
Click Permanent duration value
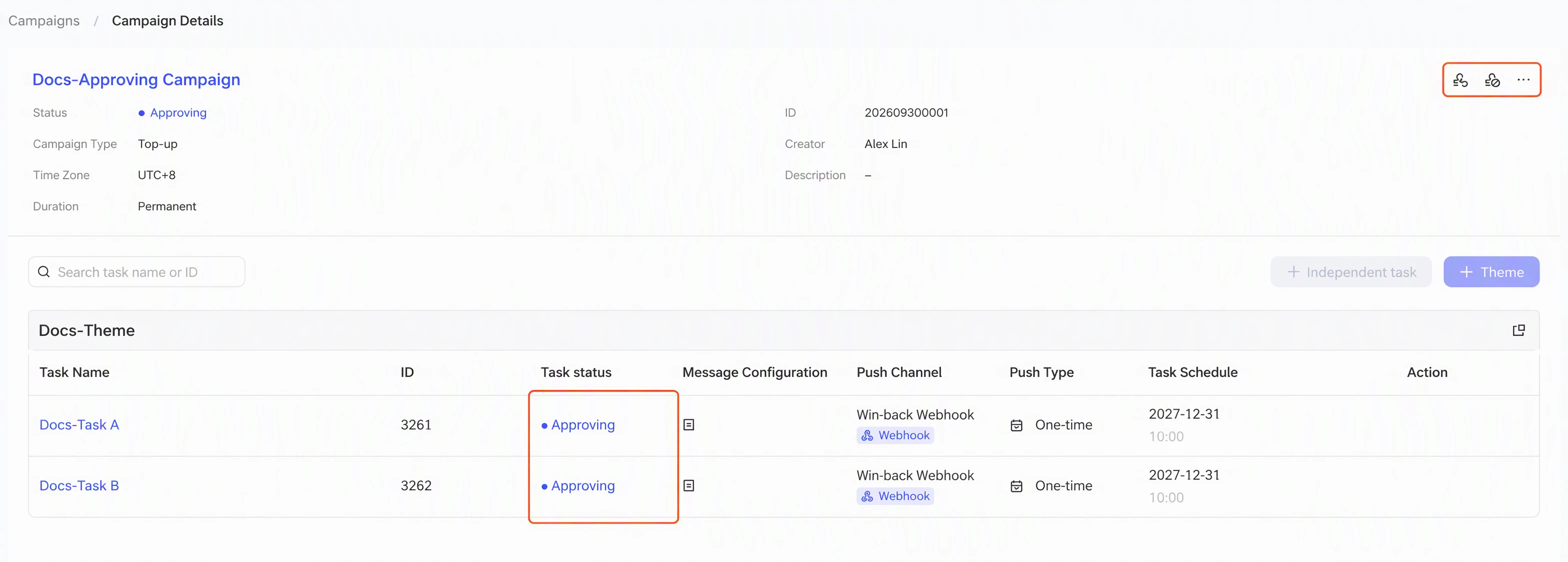pos(167,206)
